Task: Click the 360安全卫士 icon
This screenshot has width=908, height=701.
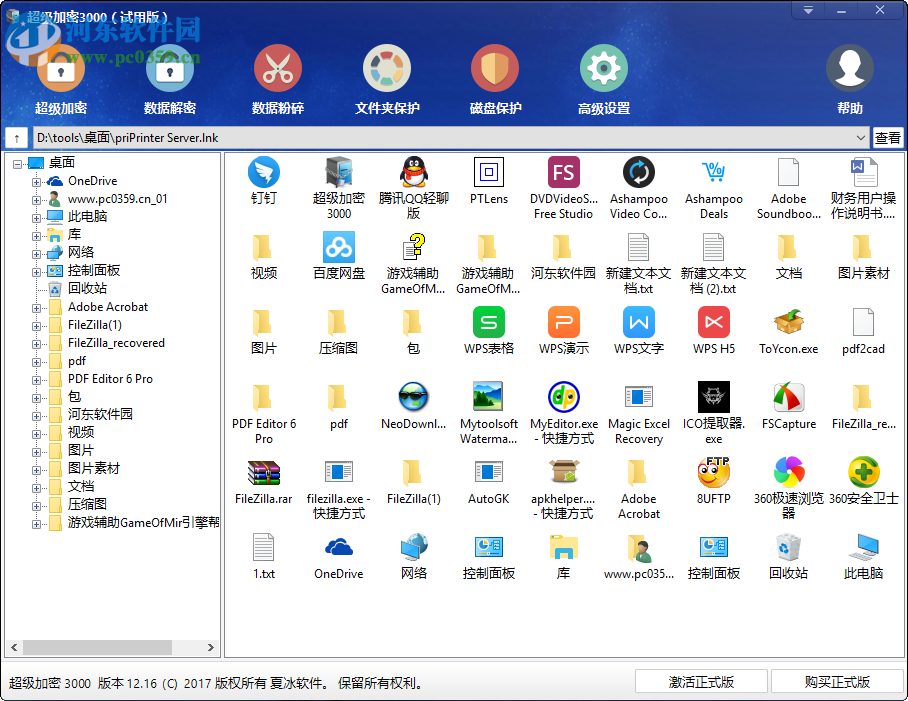Action: (863, 472)
